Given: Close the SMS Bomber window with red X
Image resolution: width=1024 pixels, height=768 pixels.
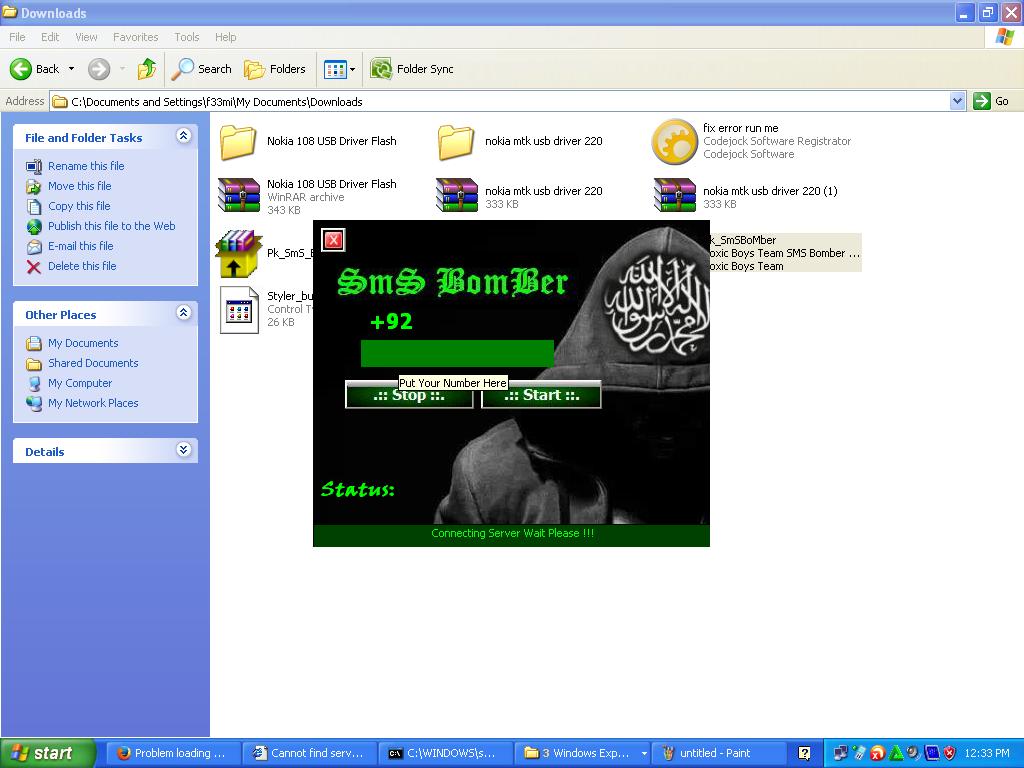Looking at the screenshot, I should (x=334, y=240).
